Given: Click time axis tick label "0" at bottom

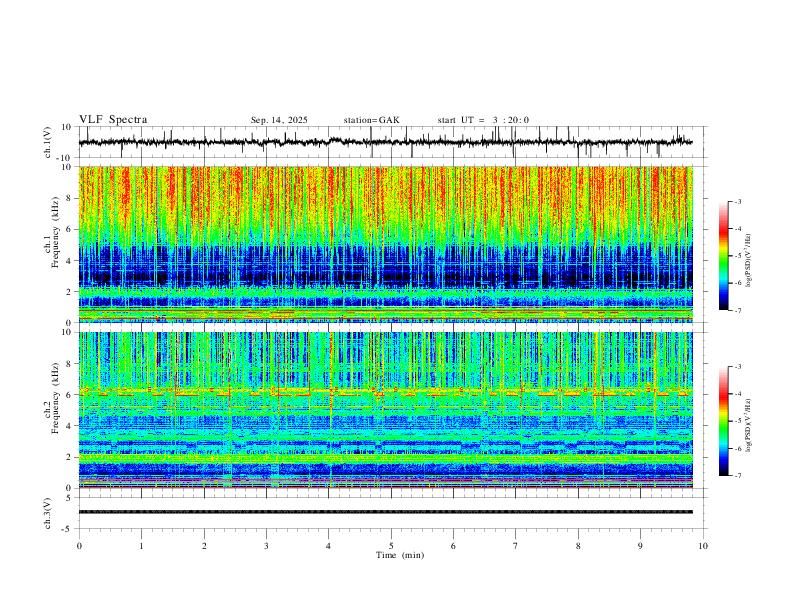Looking at the screenshot, I should (x=79, y=546).
